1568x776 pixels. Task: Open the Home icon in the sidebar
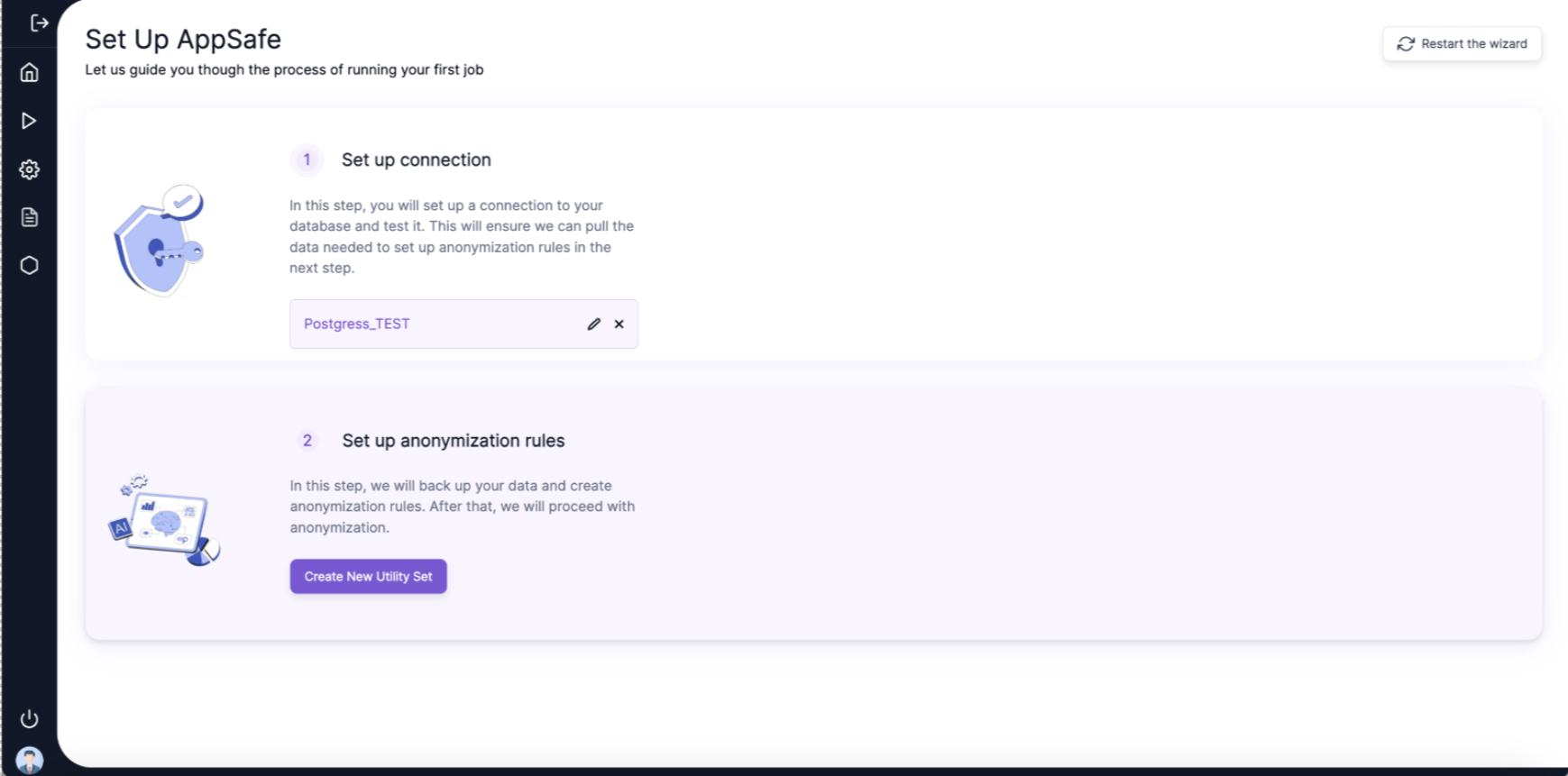(29, 72)
